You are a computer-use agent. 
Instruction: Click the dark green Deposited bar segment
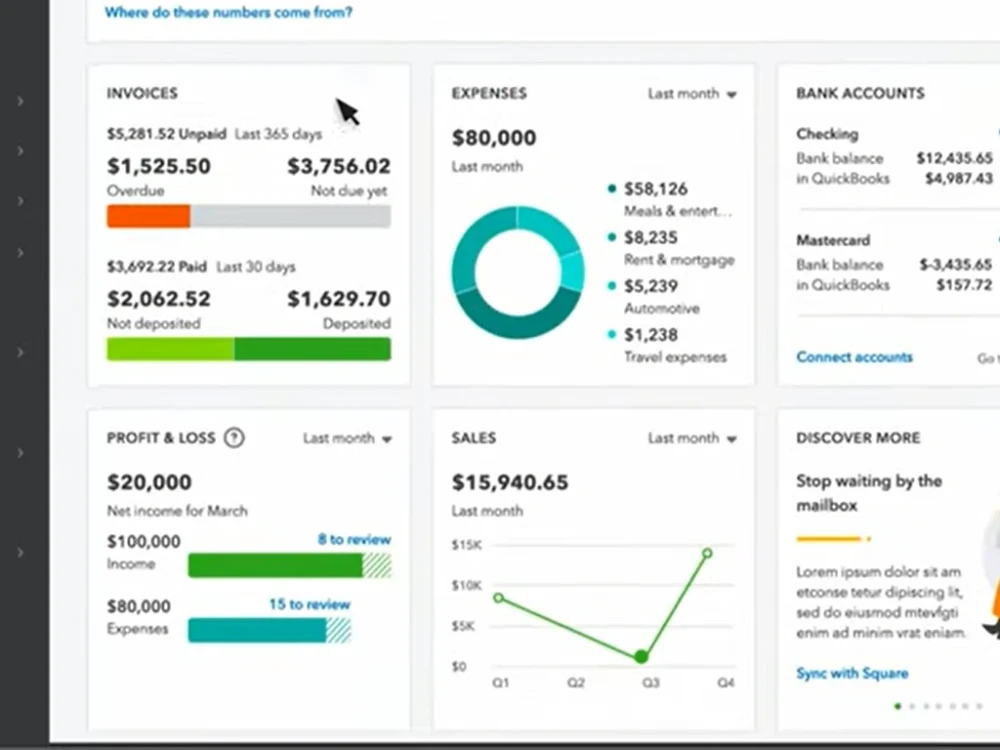[x=312, y=349]
